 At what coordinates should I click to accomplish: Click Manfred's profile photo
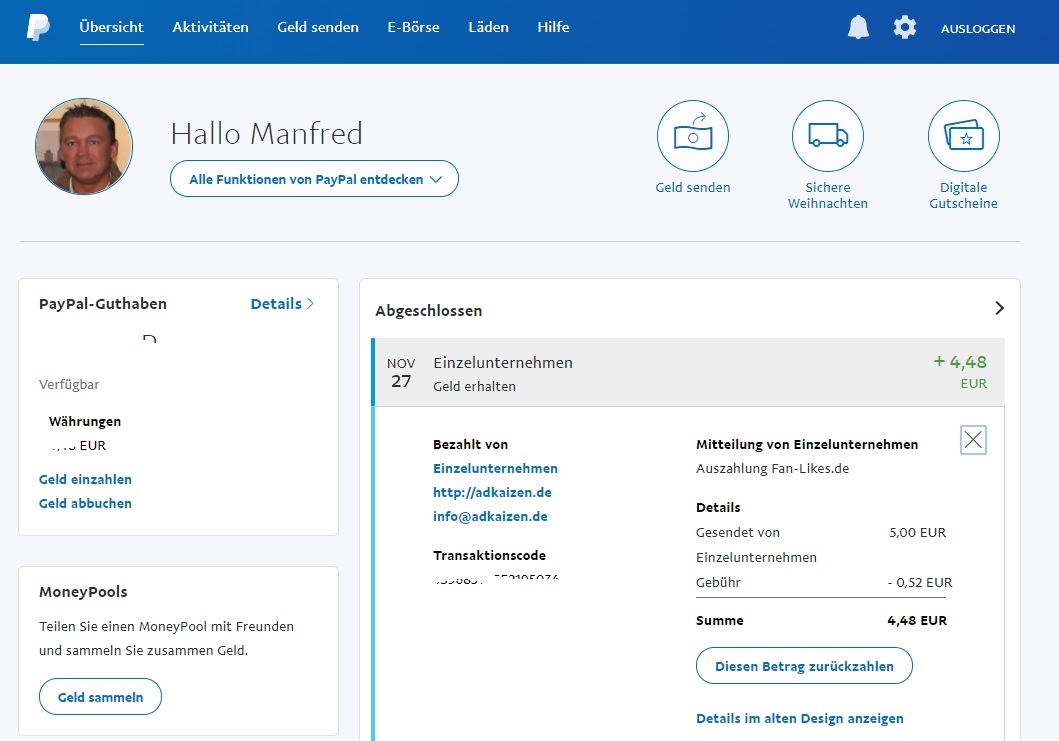coord(84,146)
